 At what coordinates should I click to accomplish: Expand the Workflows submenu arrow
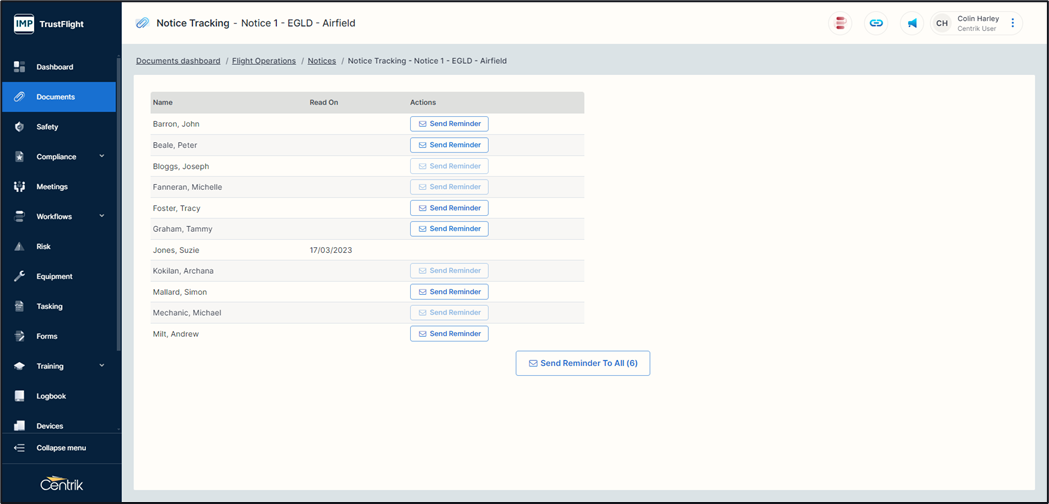pyautogui.click(x=102, y=216)
